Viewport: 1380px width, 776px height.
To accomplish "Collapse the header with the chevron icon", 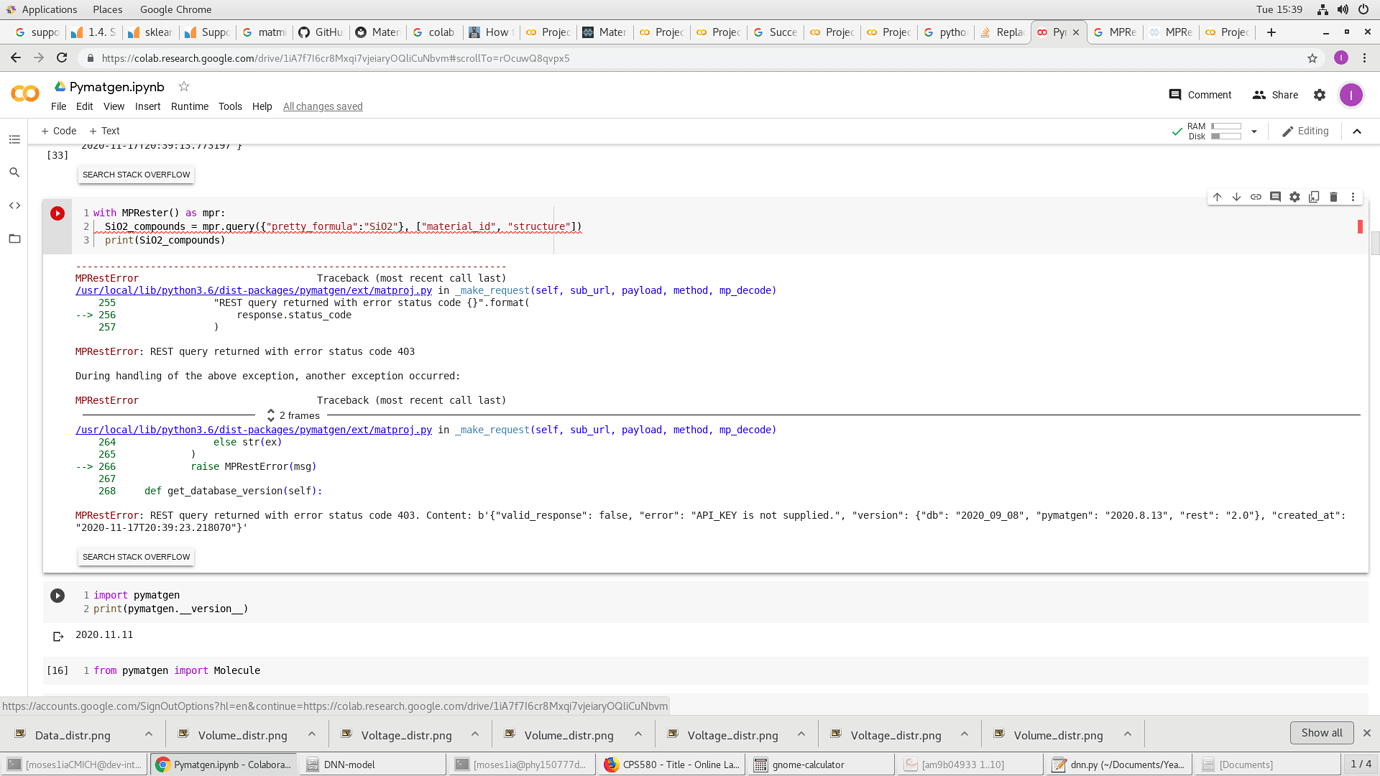I will (1356, 131).
